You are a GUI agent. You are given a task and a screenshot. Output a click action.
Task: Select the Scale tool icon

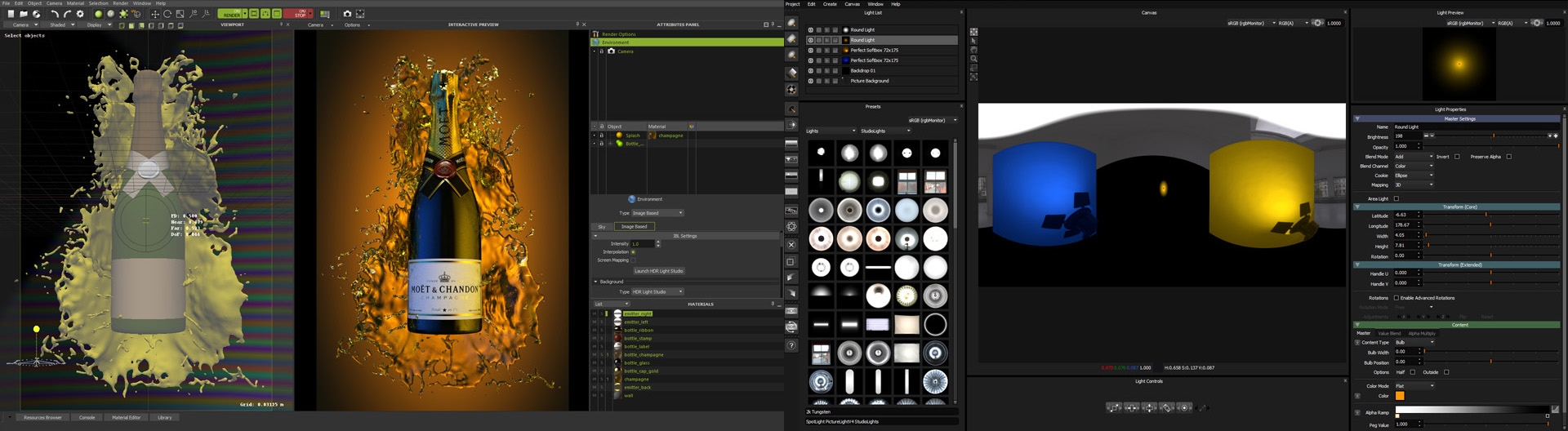click(180, 14)
